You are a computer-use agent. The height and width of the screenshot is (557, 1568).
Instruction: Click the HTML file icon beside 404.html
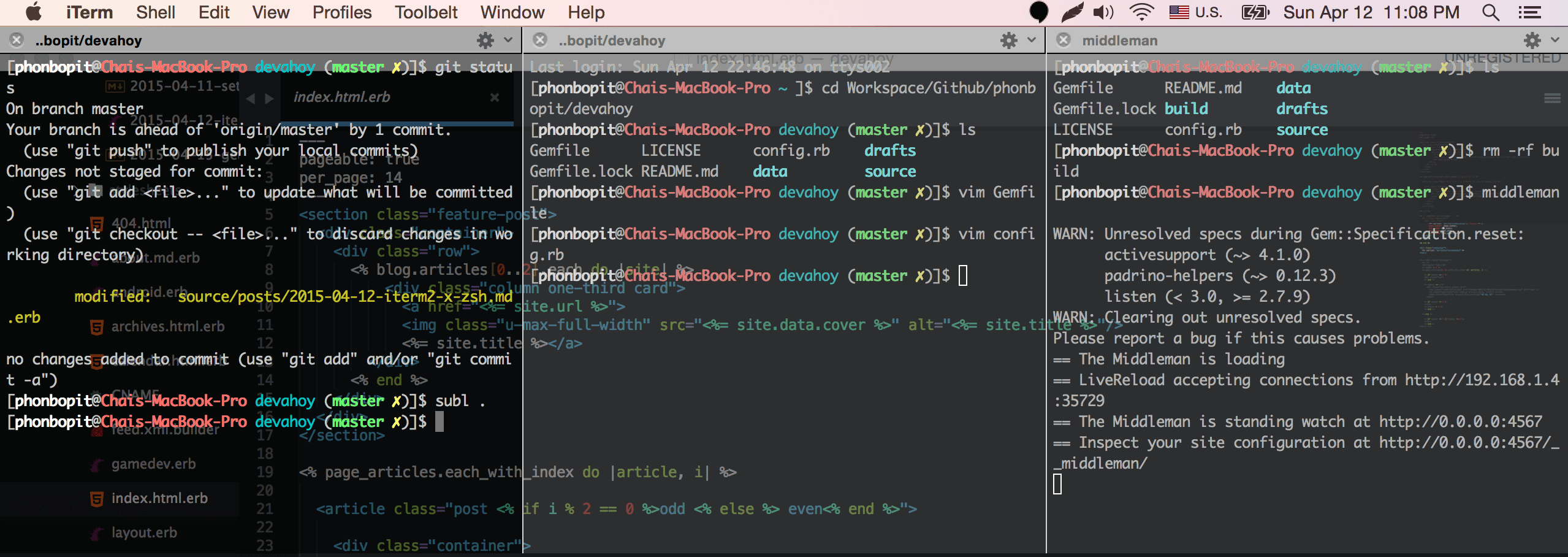click(x=96, y=222)
